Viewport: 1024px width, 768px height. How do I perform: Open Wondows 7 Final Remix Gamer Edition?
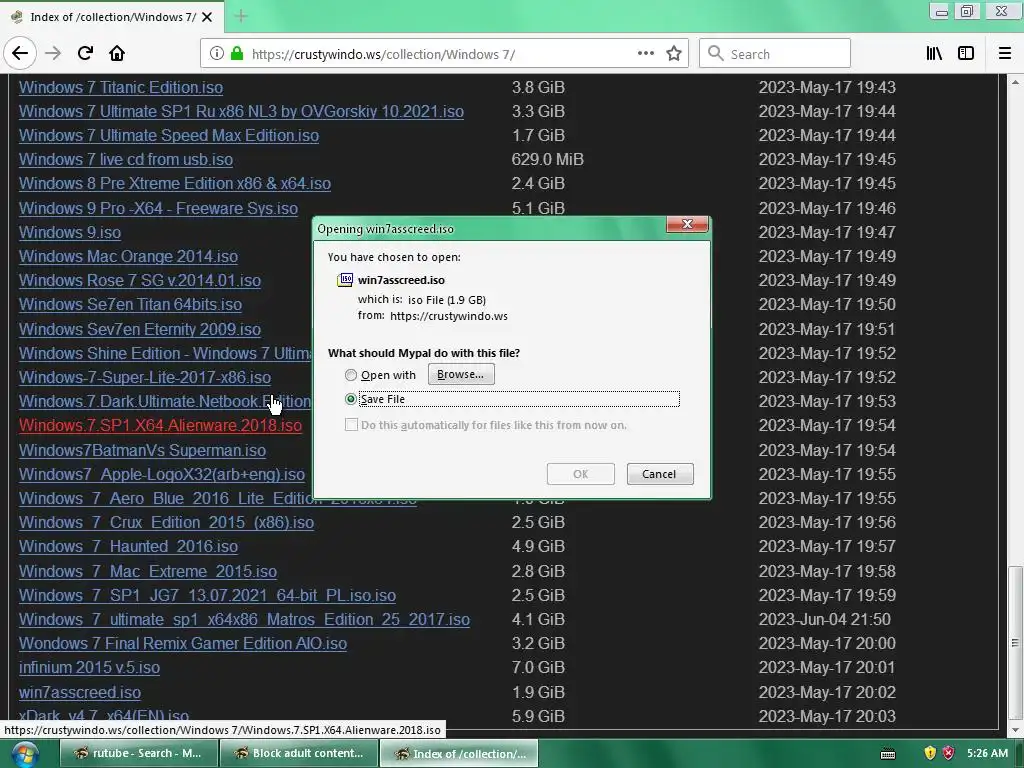(183, 644)
